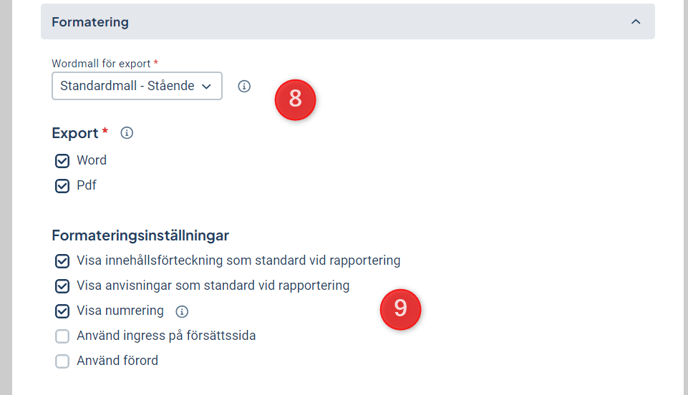Click the arrow inside Wordmall dropdown
Image resolution: width=688 pixels, height=395 pixels.
(x=206, y=86)
